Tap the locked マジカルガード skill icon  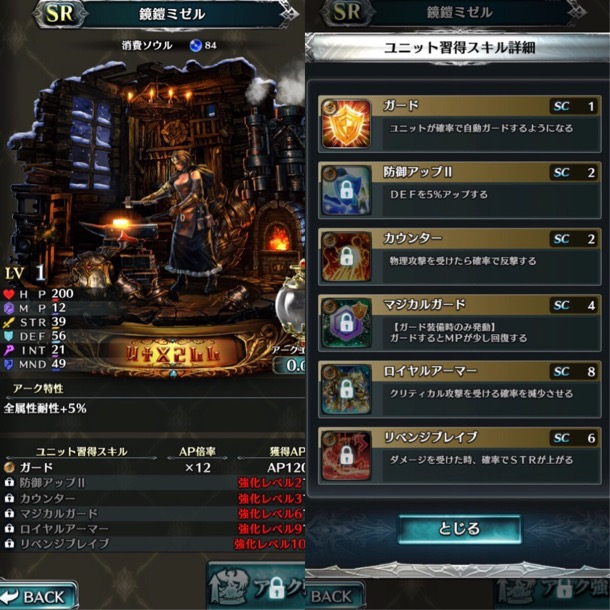point(346,323)
